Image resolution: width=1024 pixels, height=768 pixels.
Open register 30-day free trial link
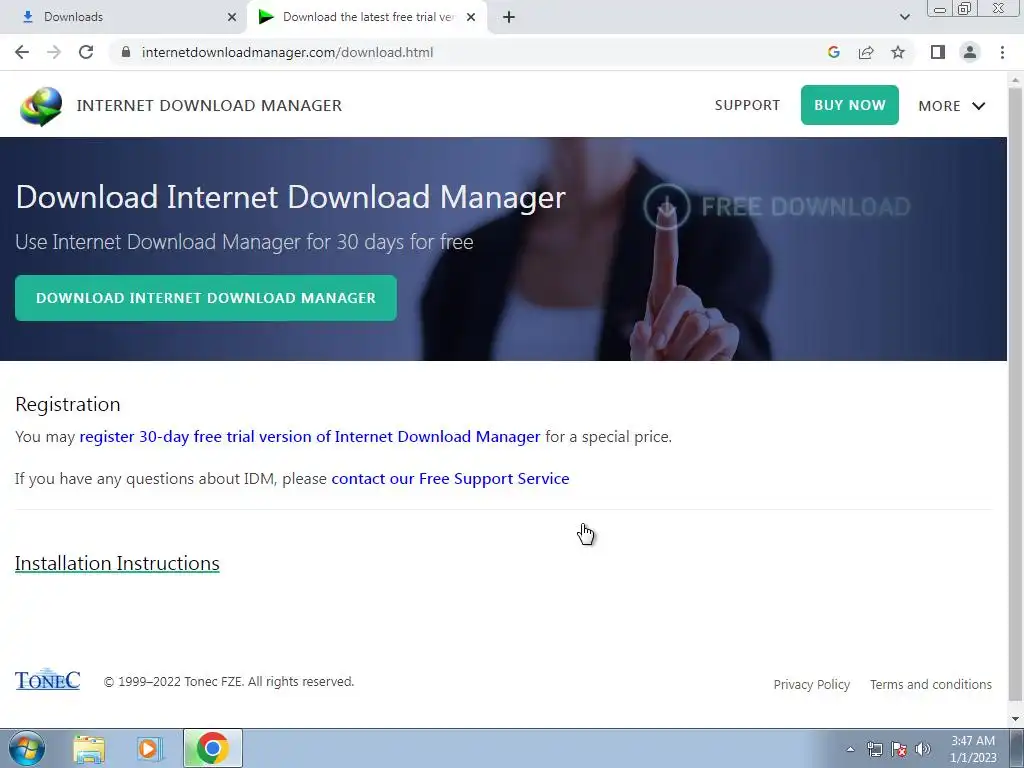coord(310,436)
